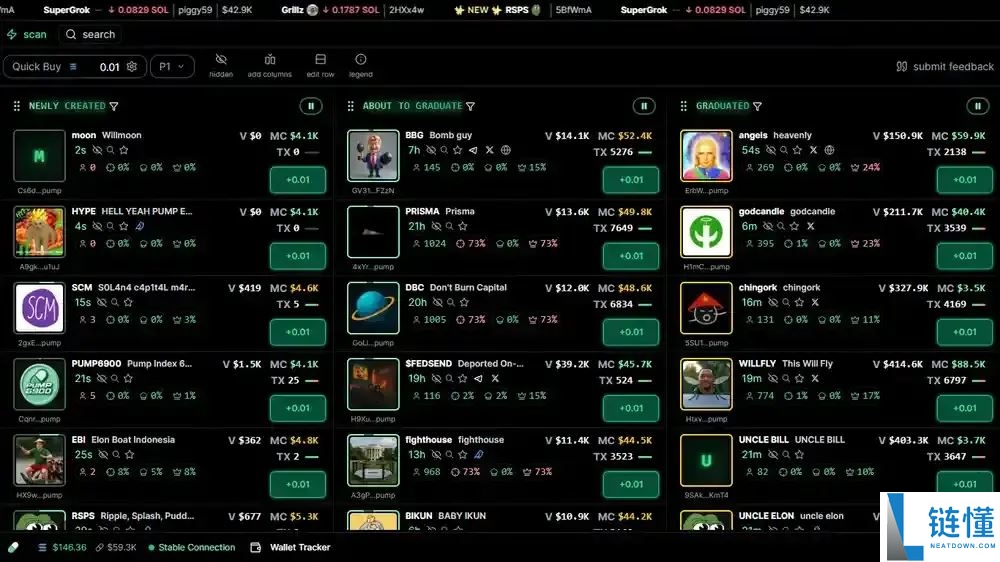Hide the moon token row
Image resolution: width=1000 pixels, height=562 pixels.
coord(97,151)
